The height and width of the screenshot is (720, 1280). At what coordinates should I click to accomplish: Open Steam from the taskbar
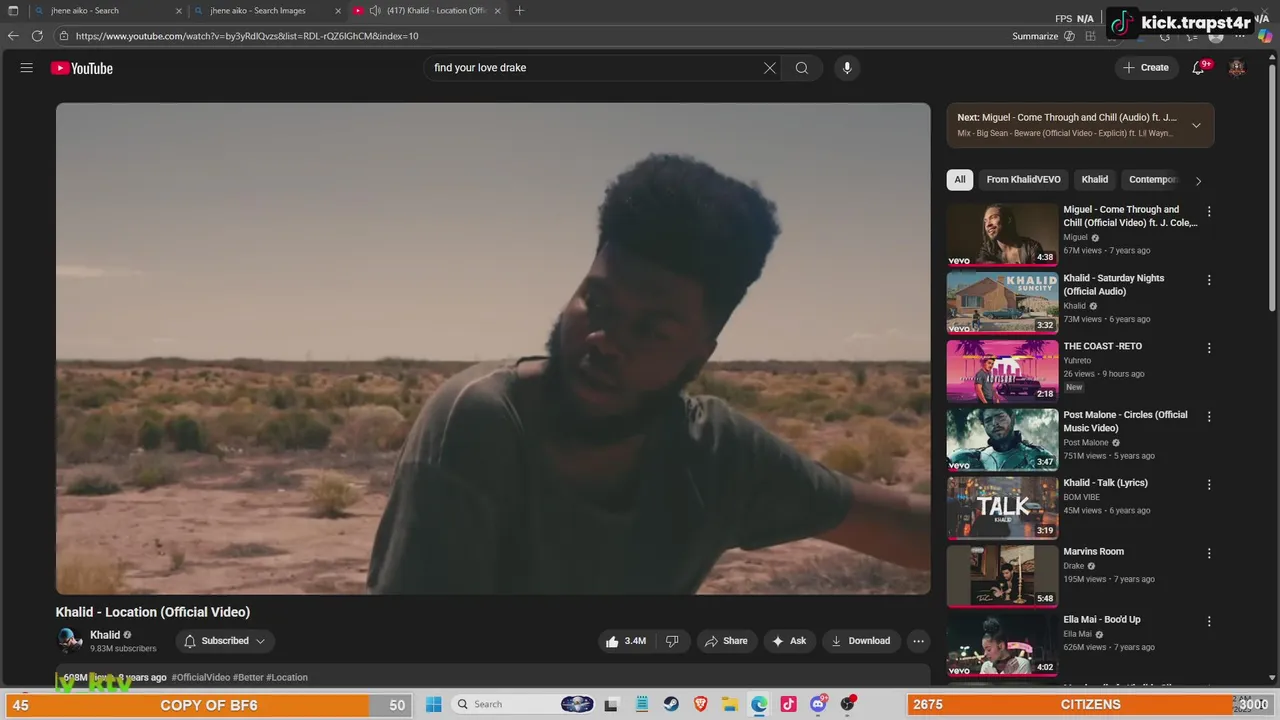(671, 704)
